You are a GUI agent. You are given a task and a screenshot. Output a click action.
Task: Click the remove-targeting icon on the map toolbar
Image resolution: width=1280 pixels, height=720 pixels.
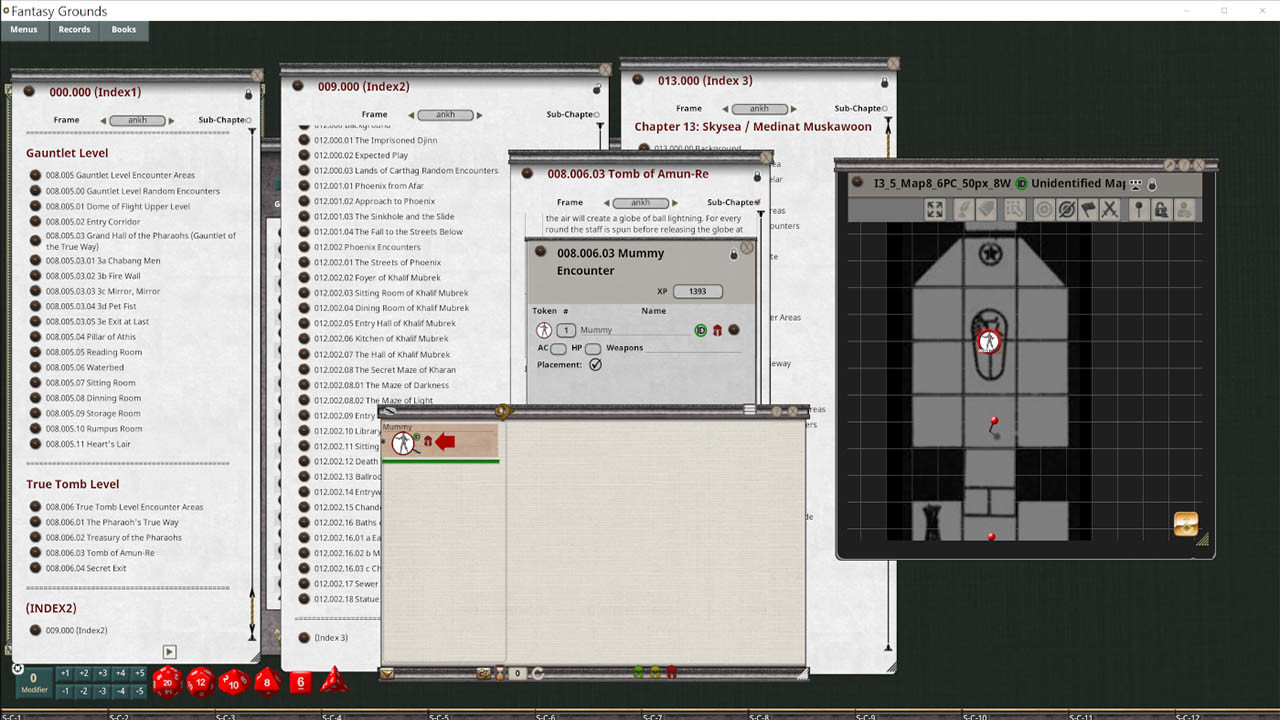(1066, 210)
